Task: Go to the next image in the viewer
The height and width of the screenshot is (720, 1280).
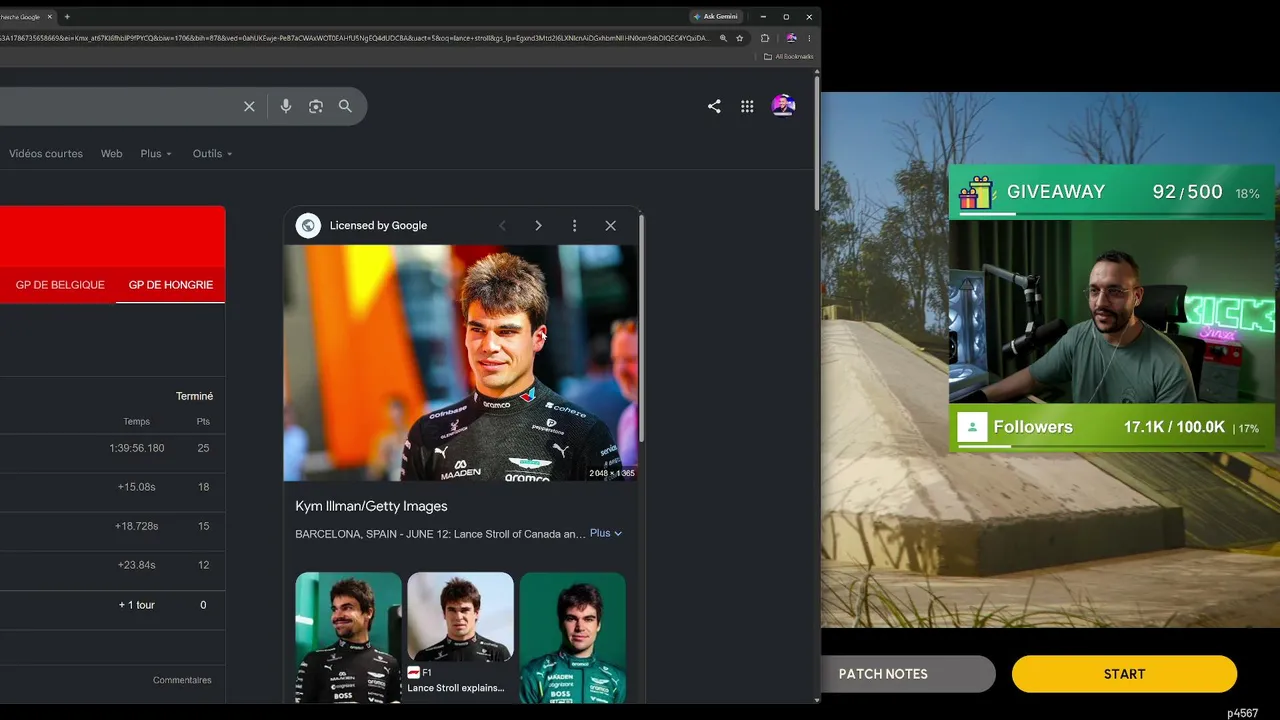Action: (x=538, y=226)
